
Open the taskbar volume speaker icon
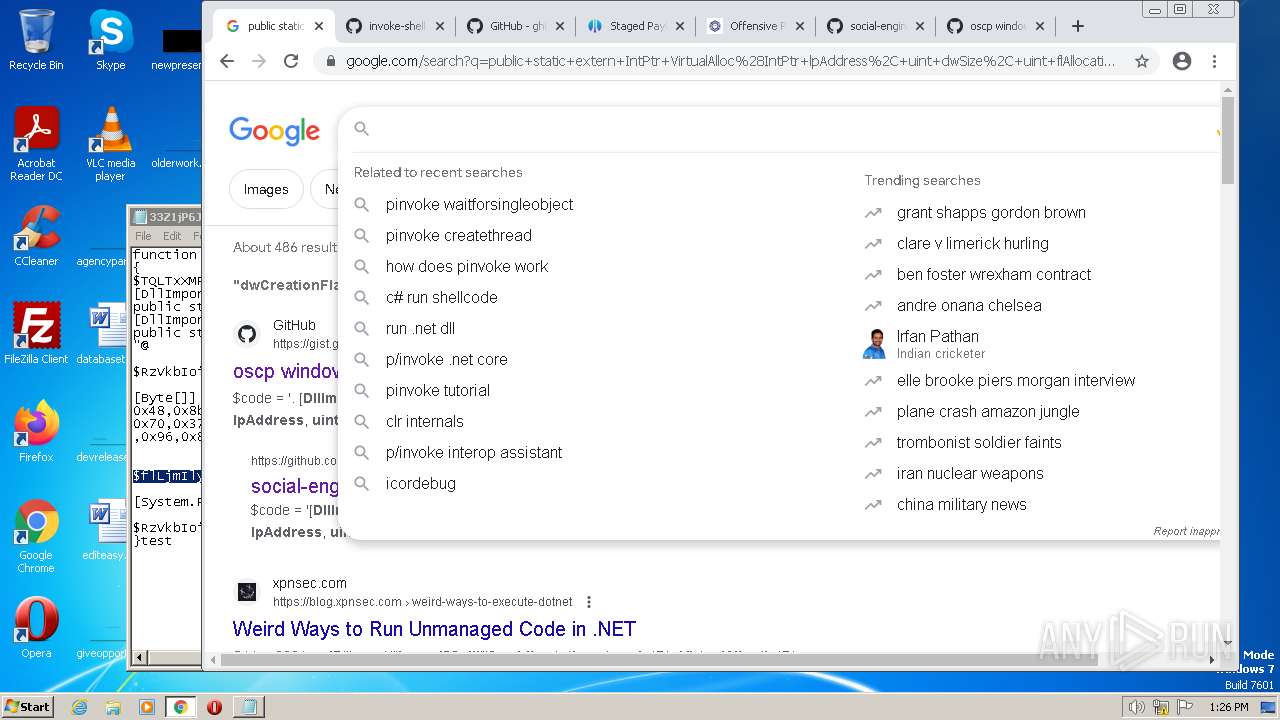point(1136,707)
